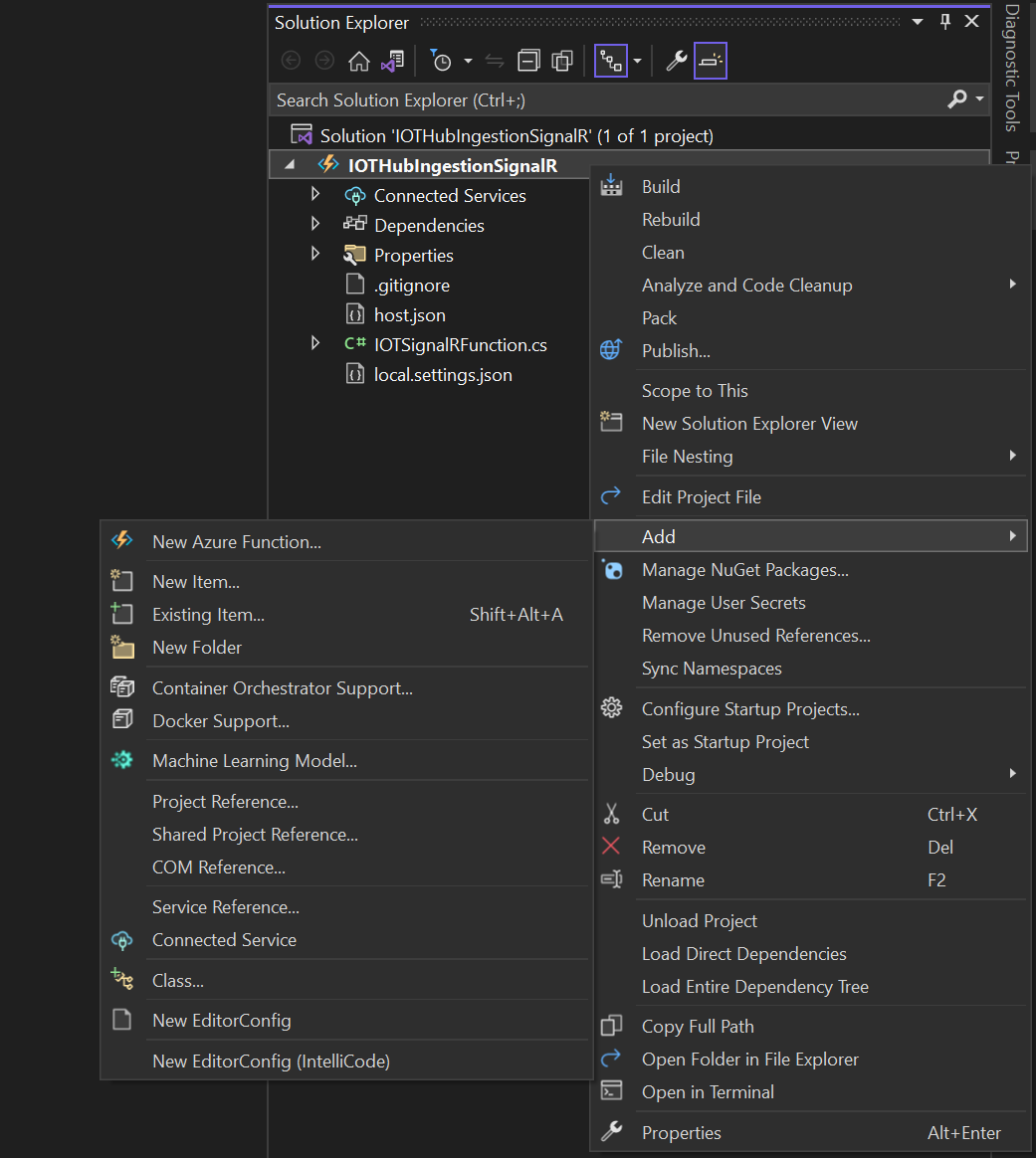Screen dimensions: 1036x1158
Task: Click the Build menu item
Action: click(811, 187)
